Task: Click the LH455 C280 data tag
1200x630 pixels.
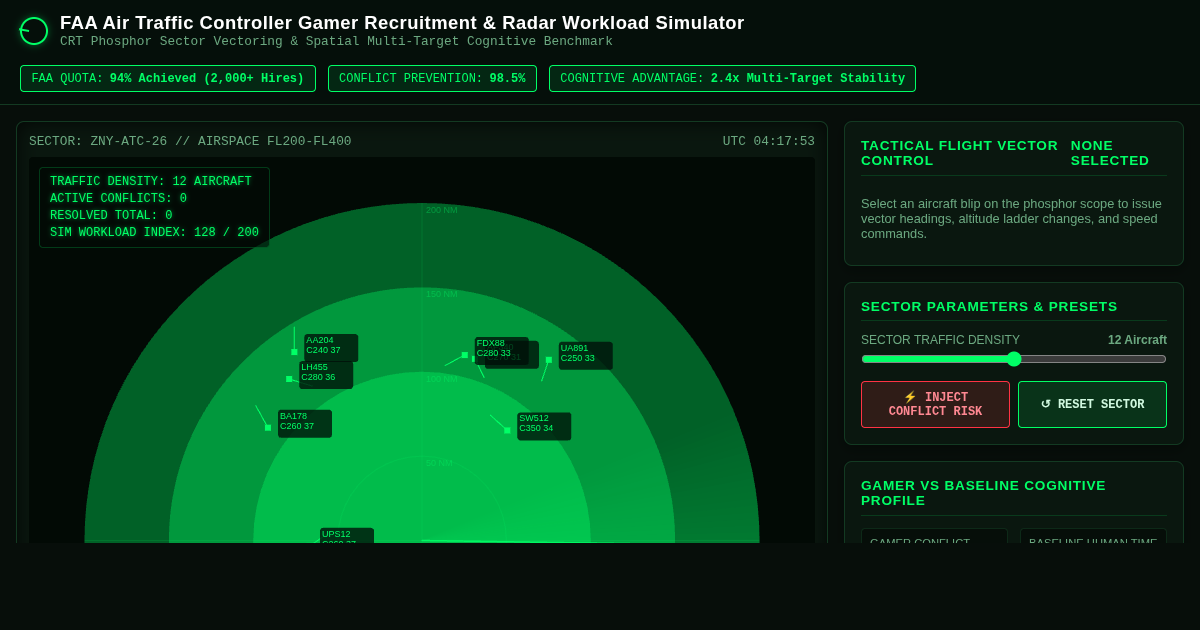Action: coord(326,375)
